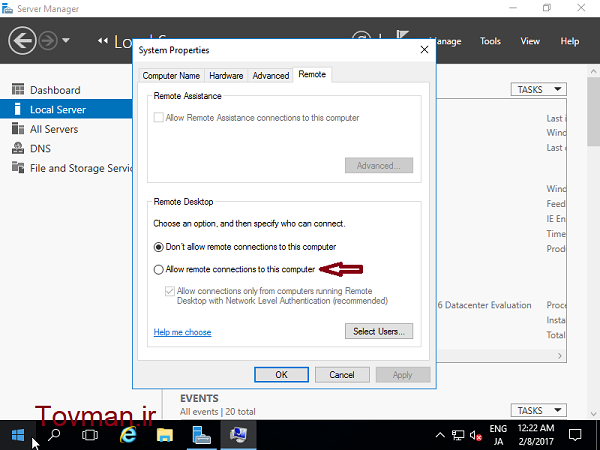Viewport: 600px width, 450px height.
Task: Select the Remote tab
Action: coord(312,74)
